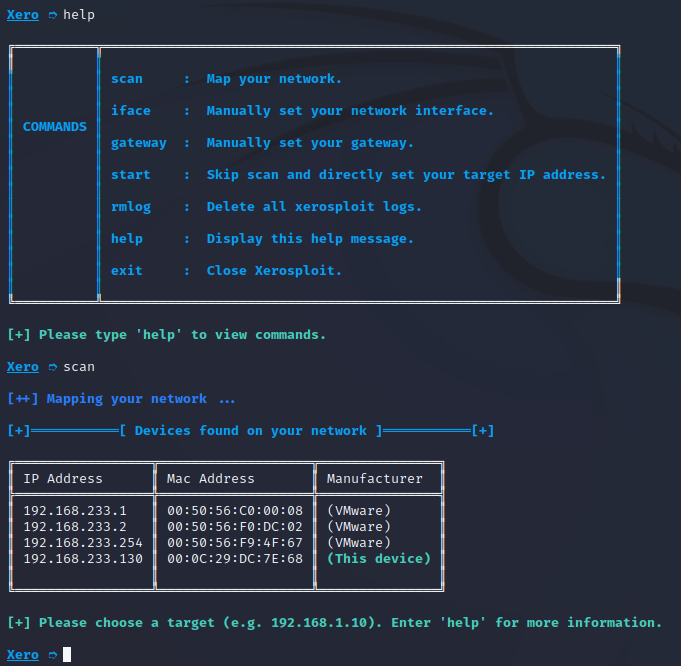Click the terminal cursor block at bottom prompt
681x666 pixels.
(67, 655)
